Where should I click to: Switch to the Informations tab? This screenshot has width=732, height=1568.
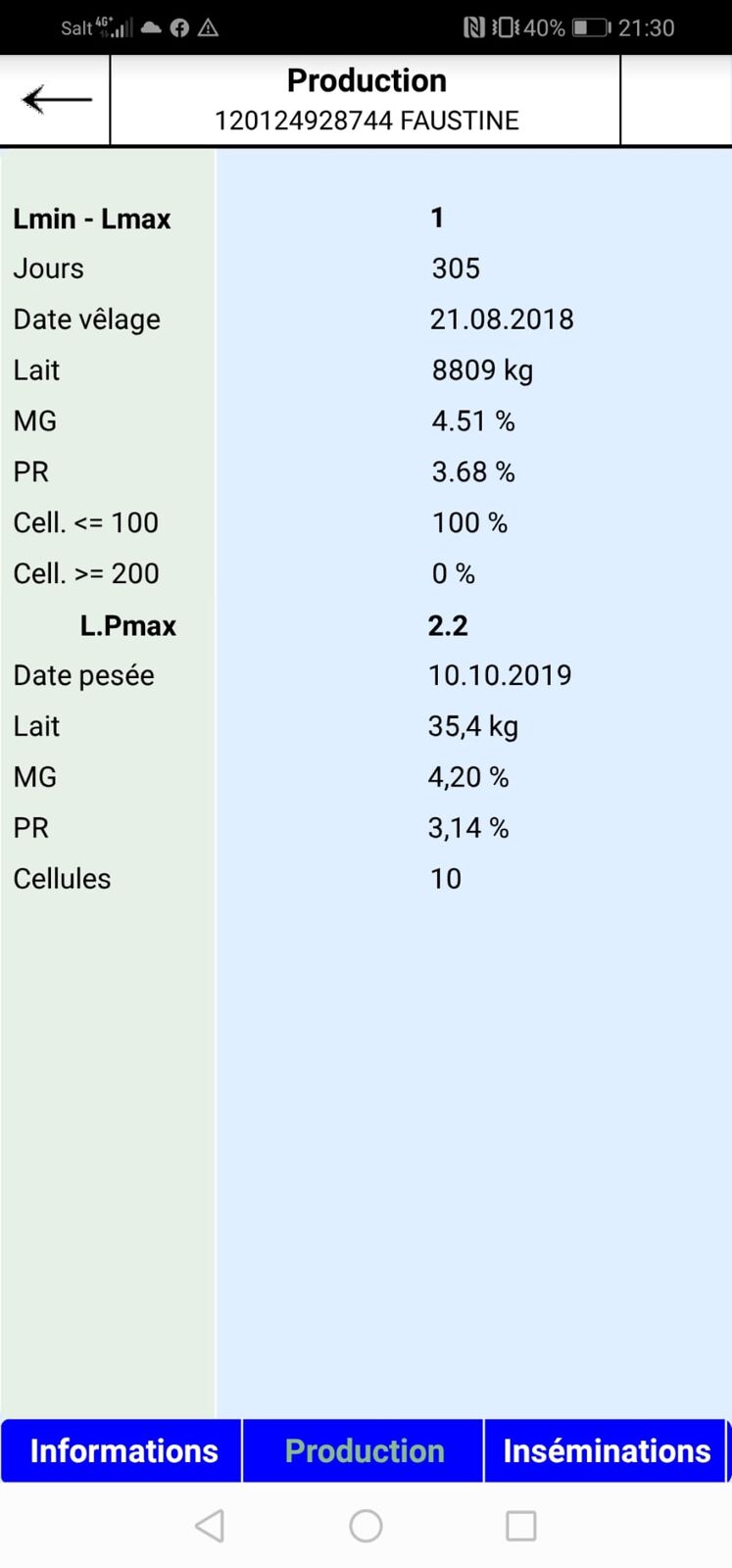122,1450
